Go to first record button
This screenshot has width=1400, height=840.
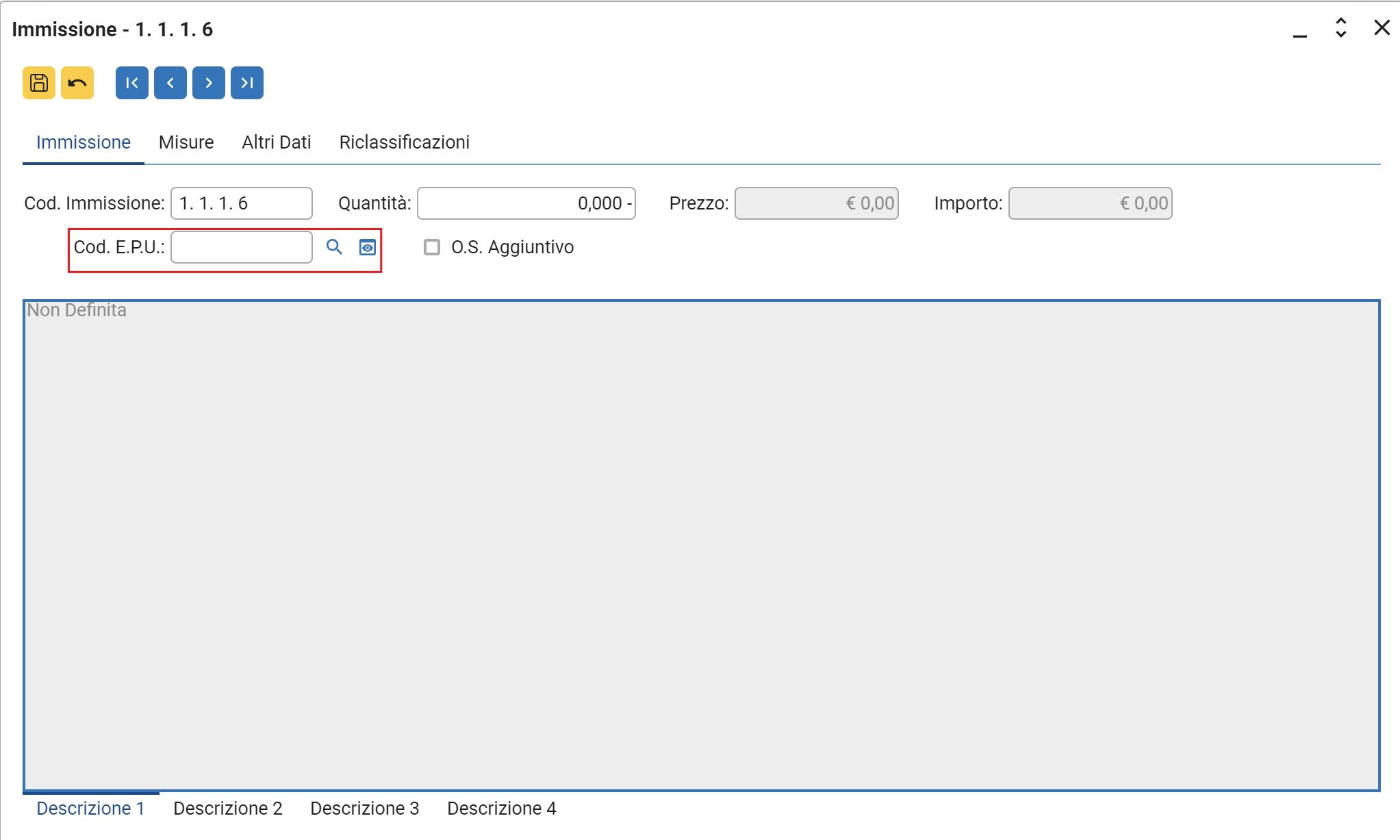132,83
